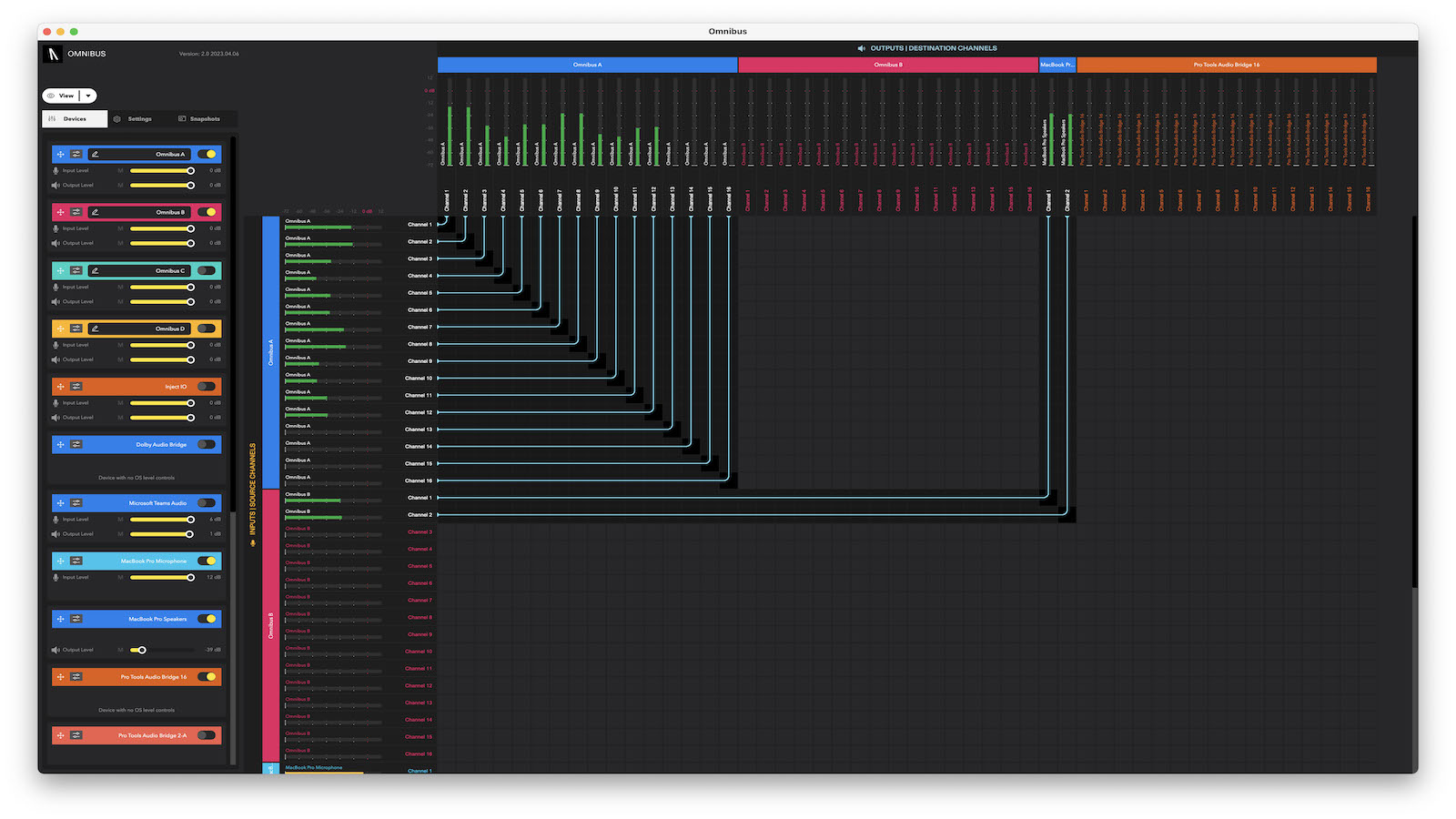Click the sliders icon on Pro Tools Audio Bridge 16
The width and height of the screenshot is (1456, 819).
click(76, 677)
